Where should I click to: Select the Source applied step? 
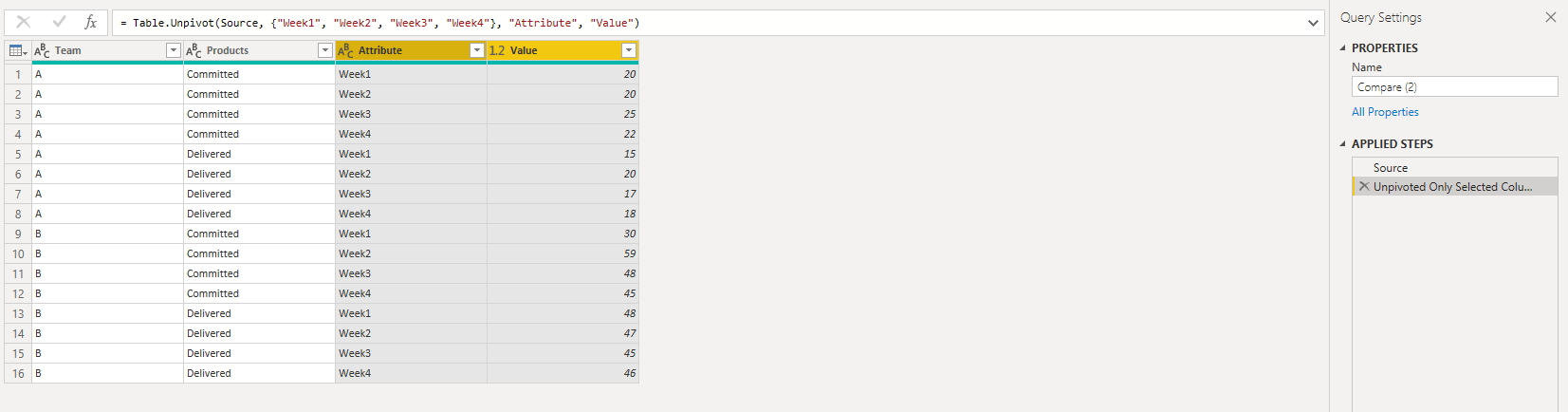point(1455,167)
